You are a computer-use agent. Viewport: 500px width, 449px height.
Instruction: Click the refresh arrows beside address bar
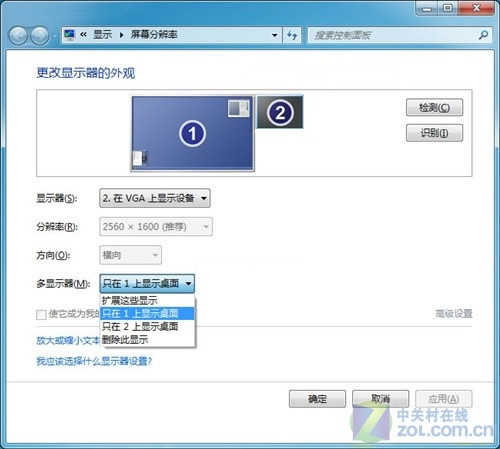(292, 35)
